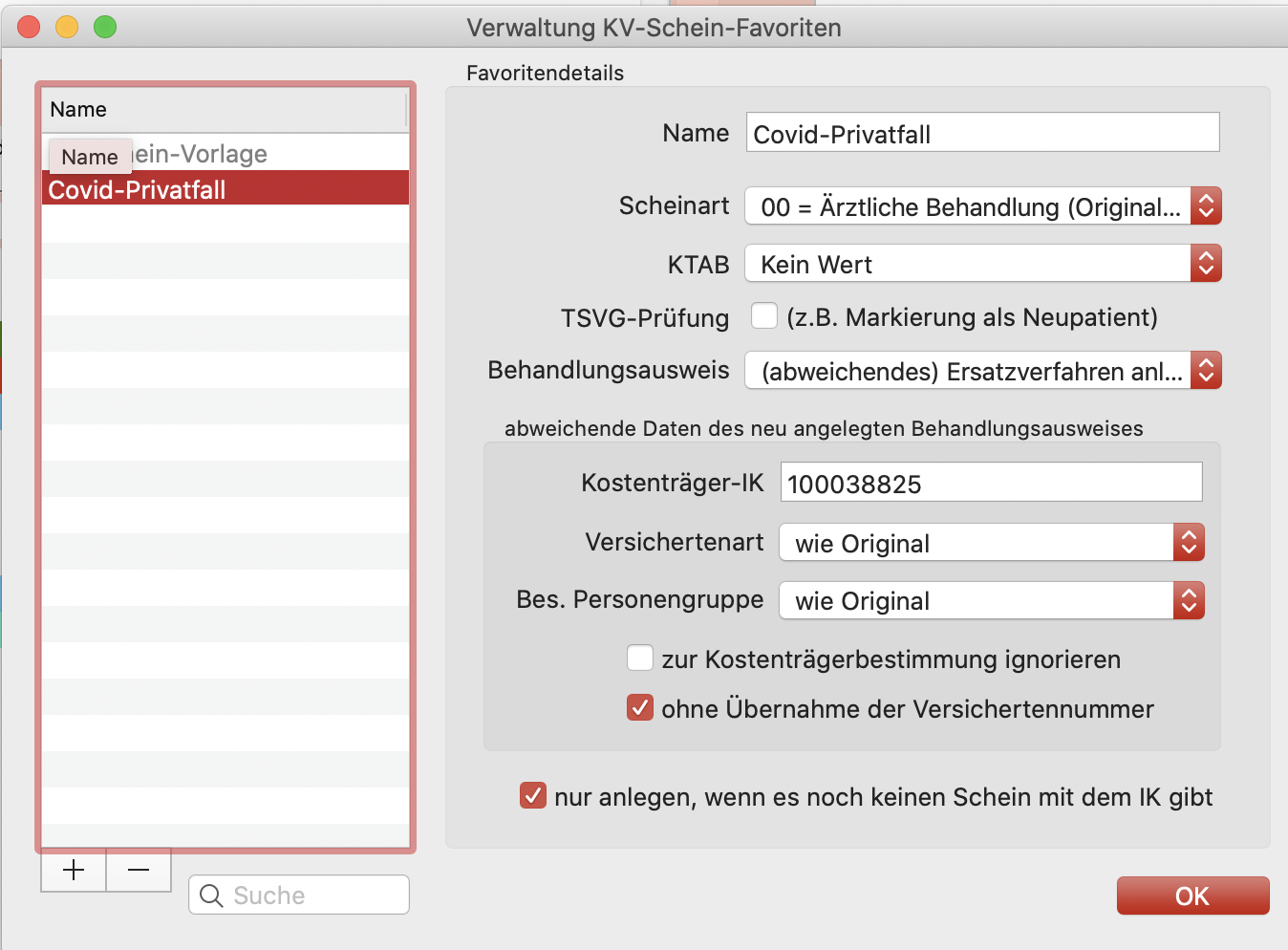Remove selected favorite with minus button
The width and height of the screenshot is (1288, 950).
pyautogui.click(x=139, y=870)
